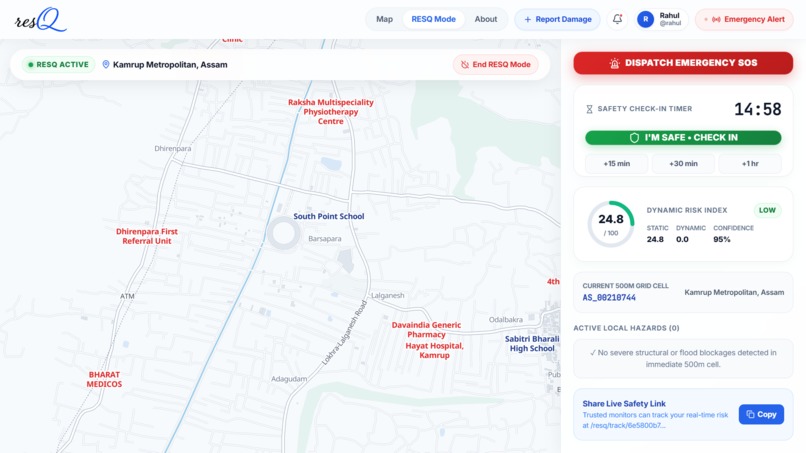Click the copy icon in Share Live Safety Link

click(x=750, y=414)
